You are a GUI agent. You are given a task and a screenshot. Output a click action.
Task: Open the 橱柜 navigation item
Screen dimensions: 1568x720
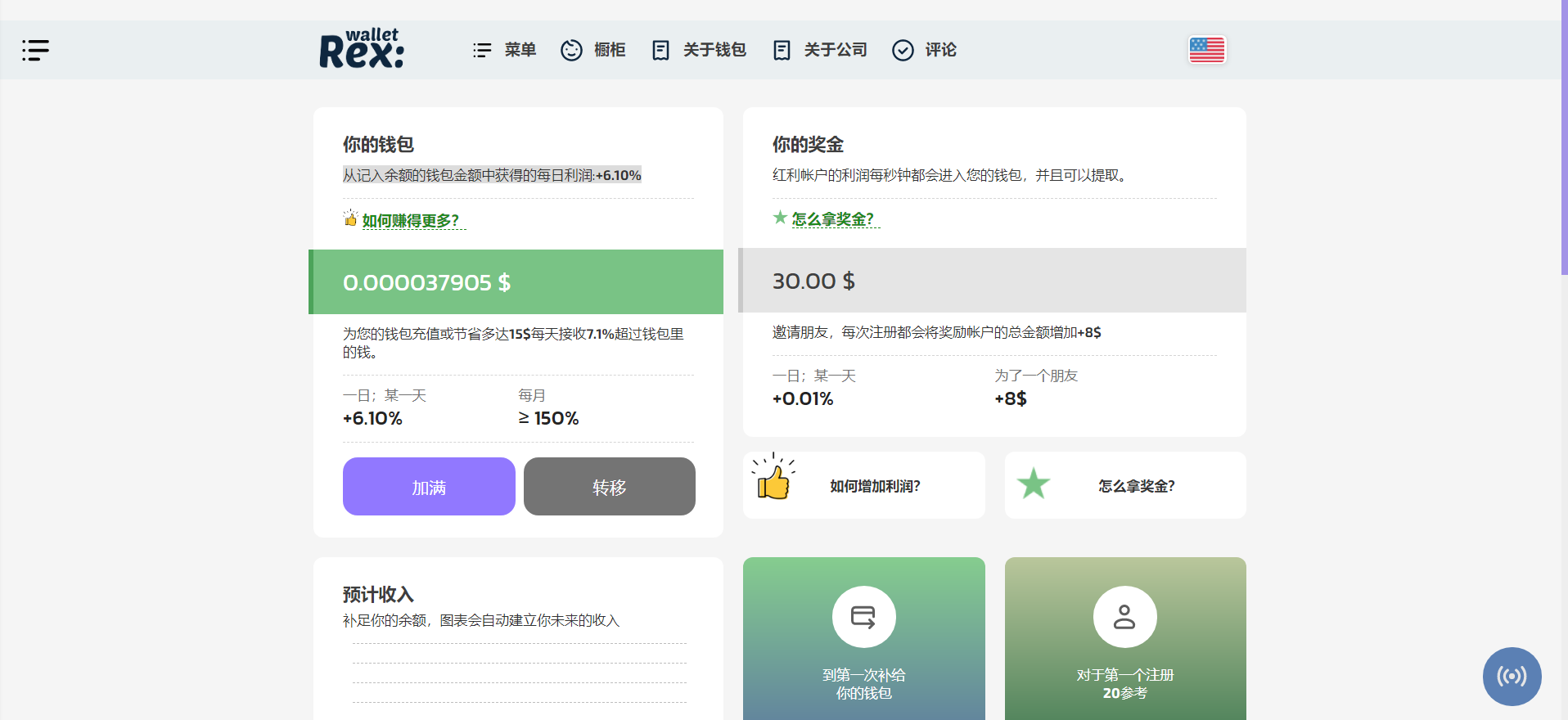(x=593, y=50)
